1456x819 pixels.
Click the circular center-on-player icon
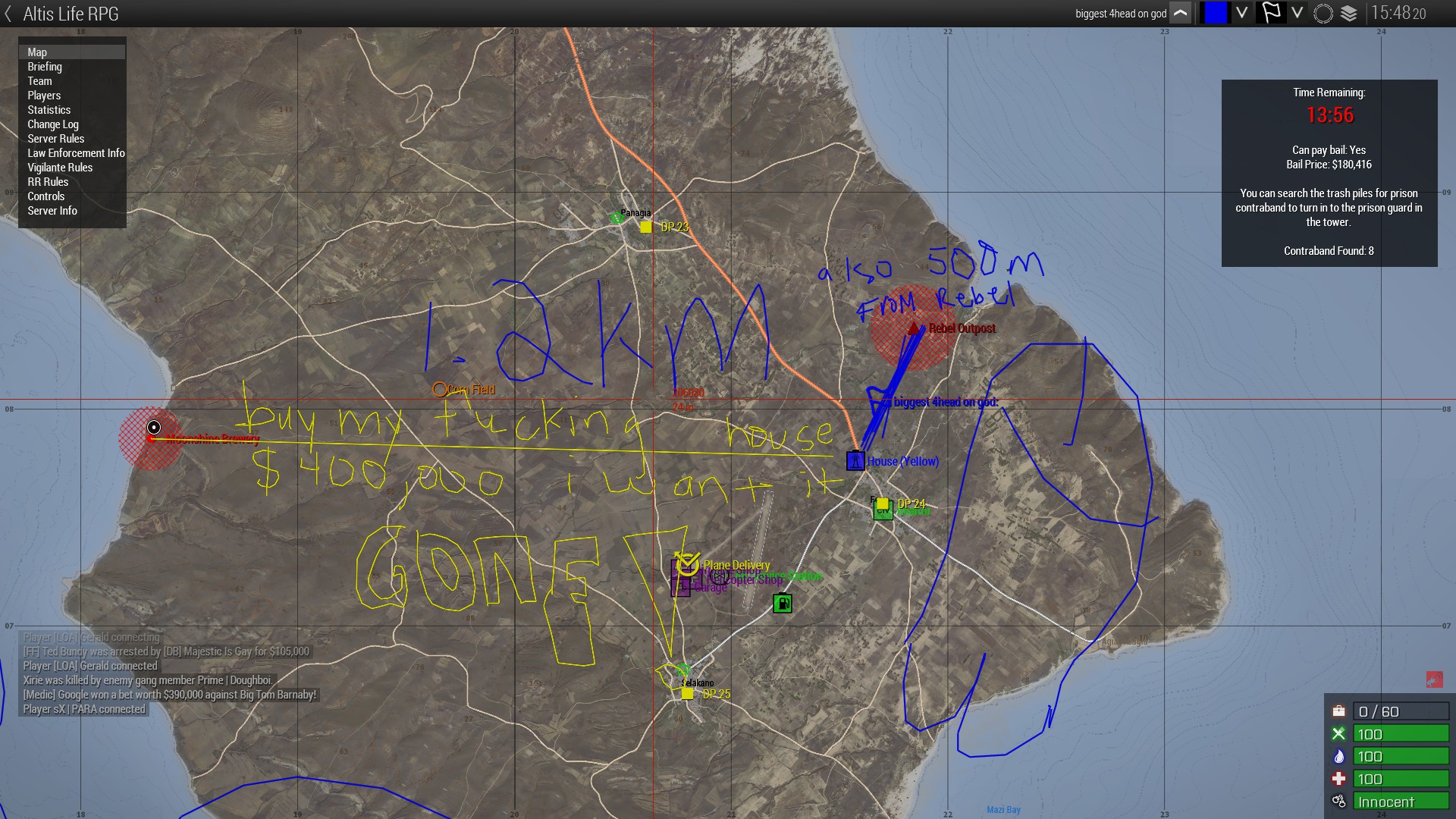click(x=1323, y=14)
